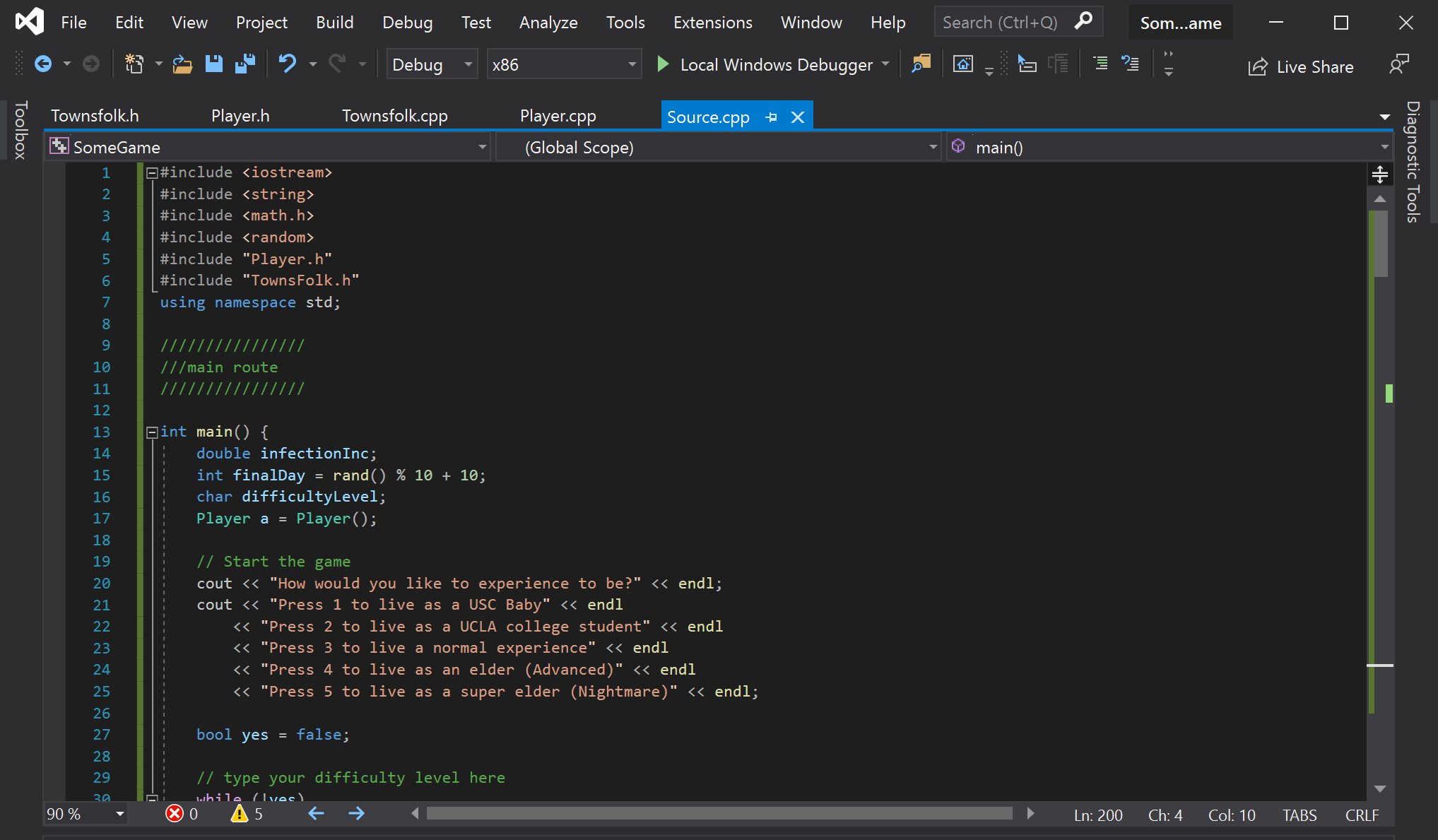Open the Analyze menu

[x=548, y=23]
